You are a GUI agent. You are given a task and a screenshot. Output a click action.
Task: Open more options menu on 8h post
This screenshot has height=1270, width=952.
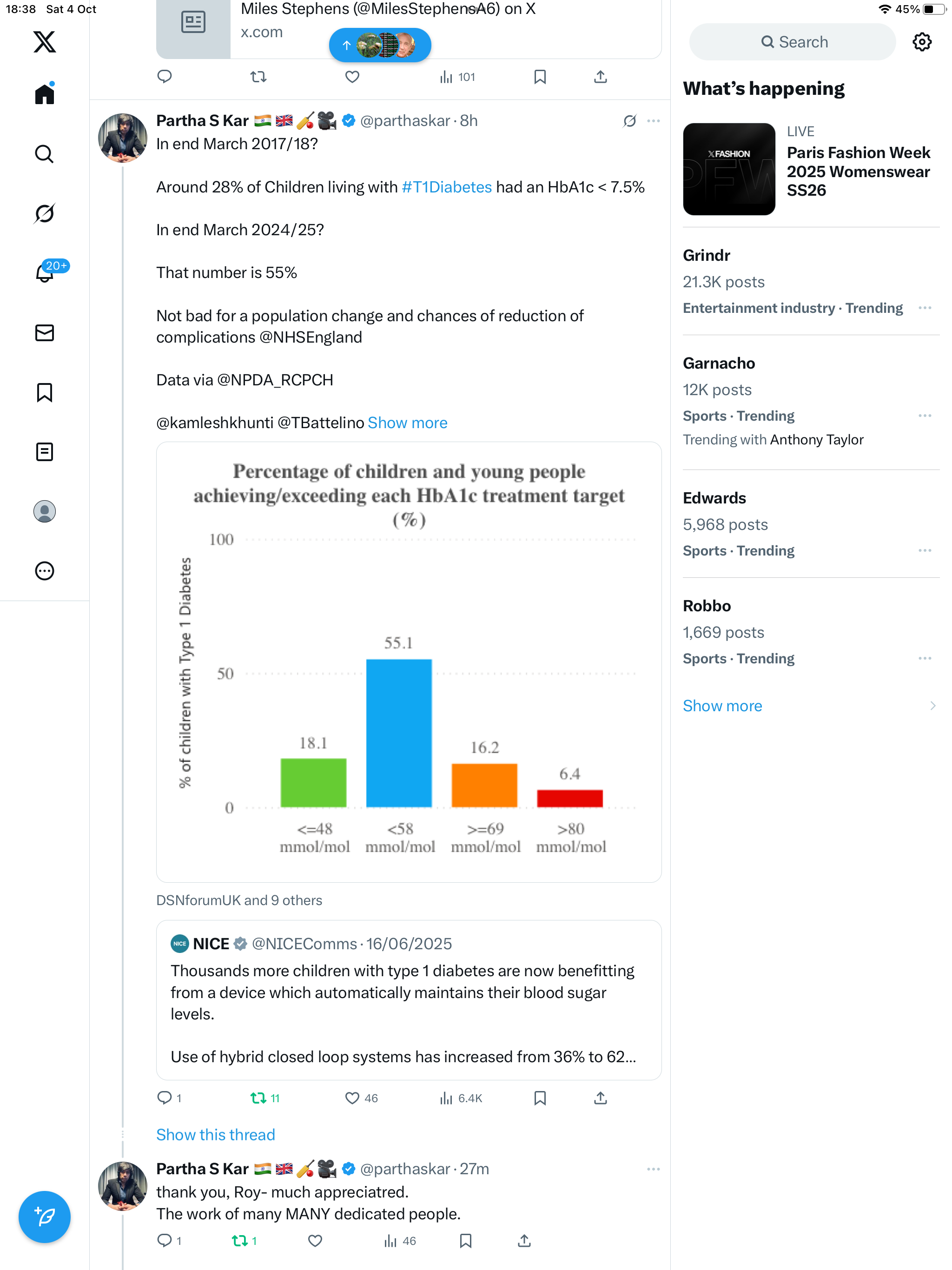tap(653, 121)
